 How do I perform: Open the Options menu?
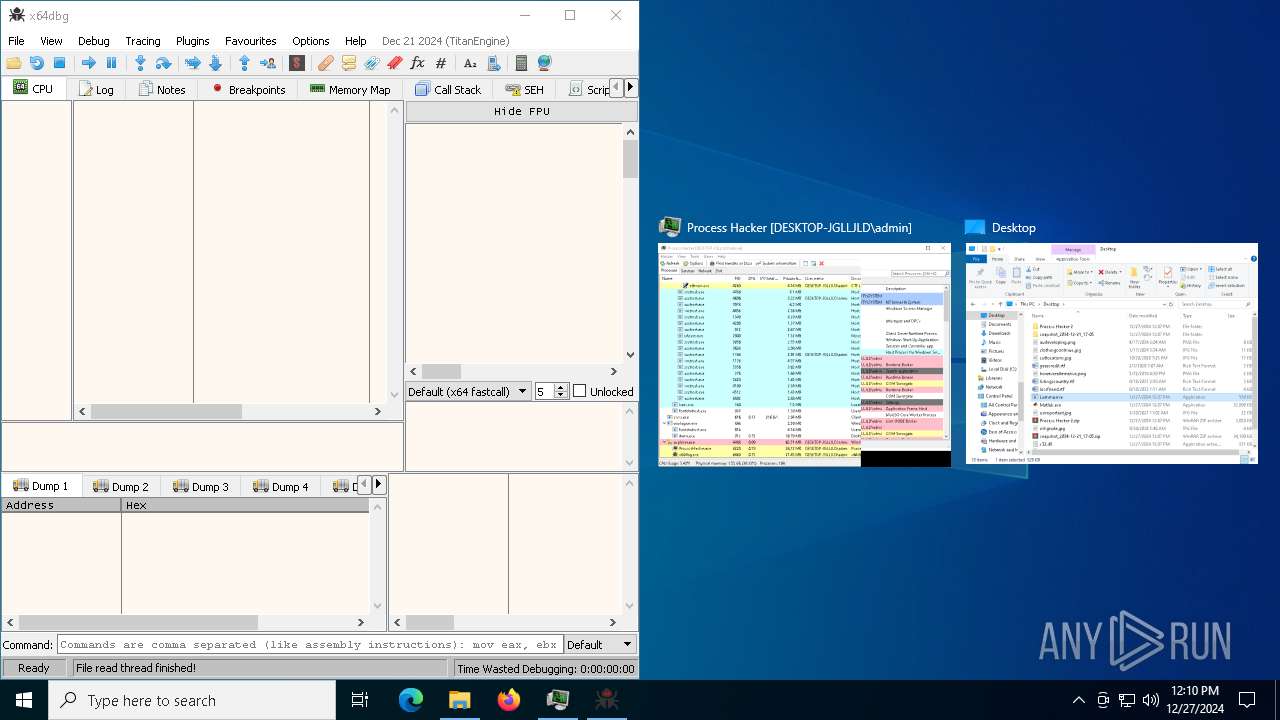point(311,41)
